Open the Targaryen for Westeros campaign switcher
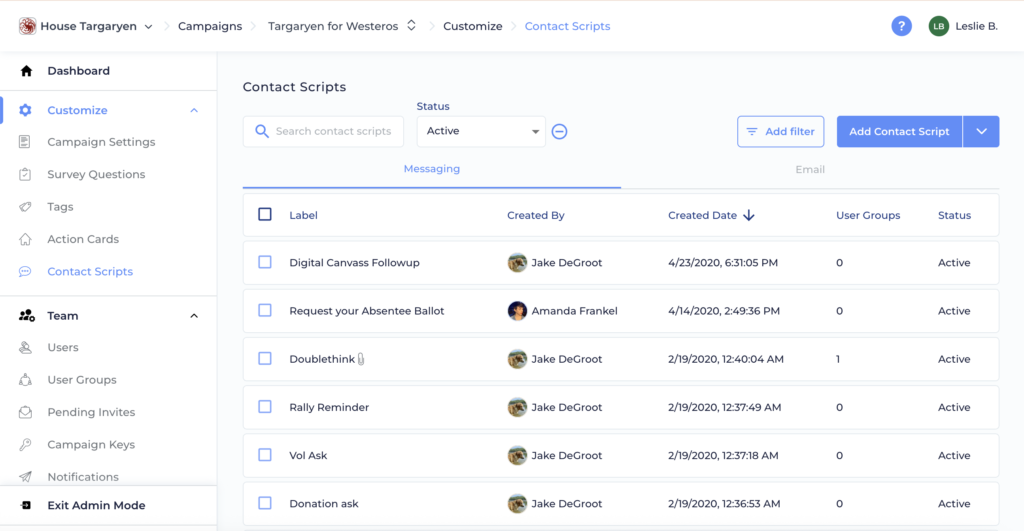This screenshot has height=531, width=1024. click(411, 25)
